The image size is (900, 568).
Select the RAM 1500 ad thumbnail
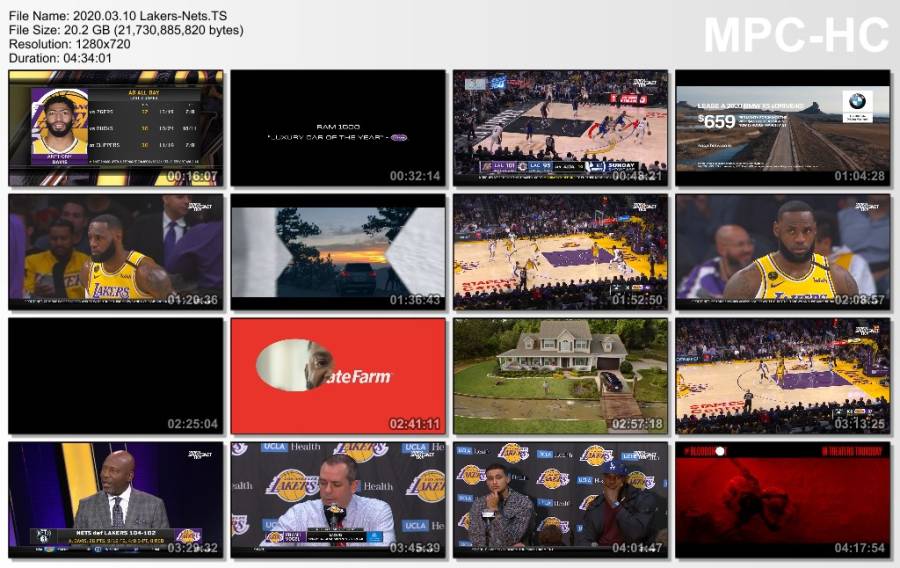tap(338, 127)
